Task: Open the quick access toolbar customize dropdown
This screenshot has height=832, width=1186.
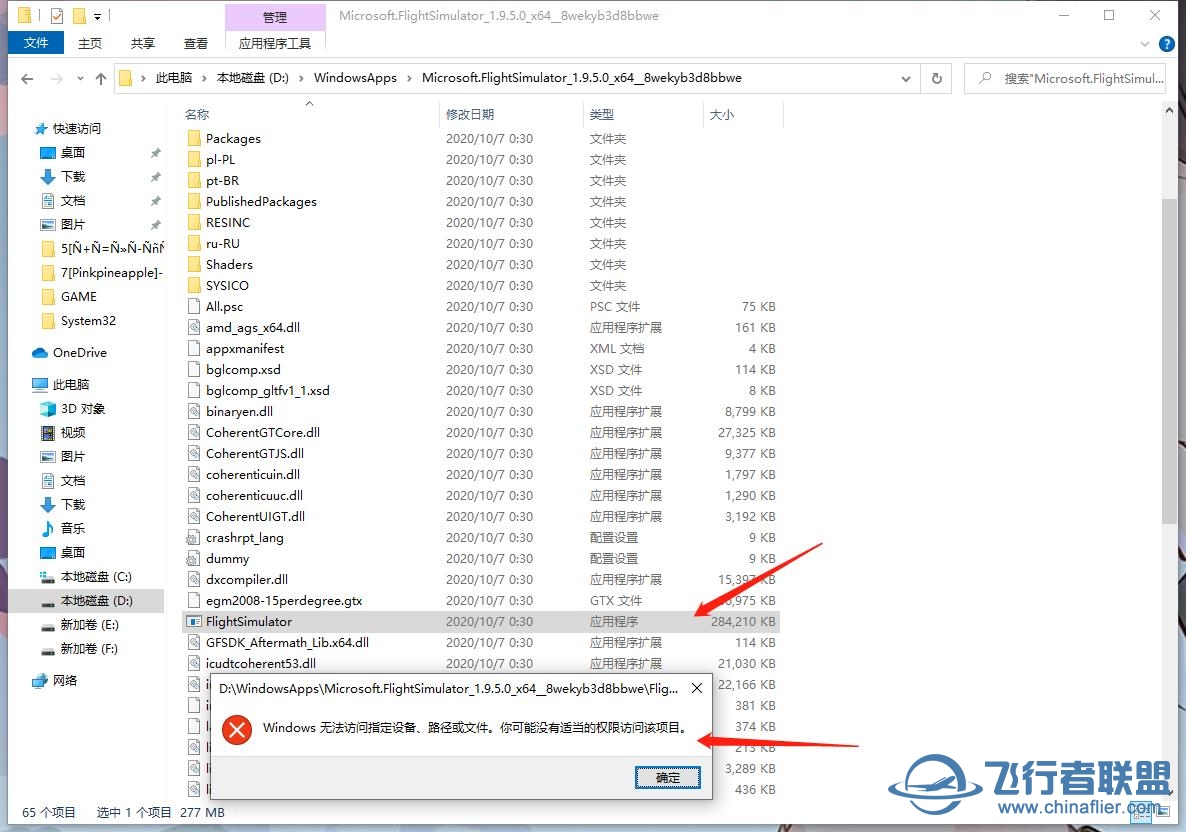Action: [x=97, y=16]
